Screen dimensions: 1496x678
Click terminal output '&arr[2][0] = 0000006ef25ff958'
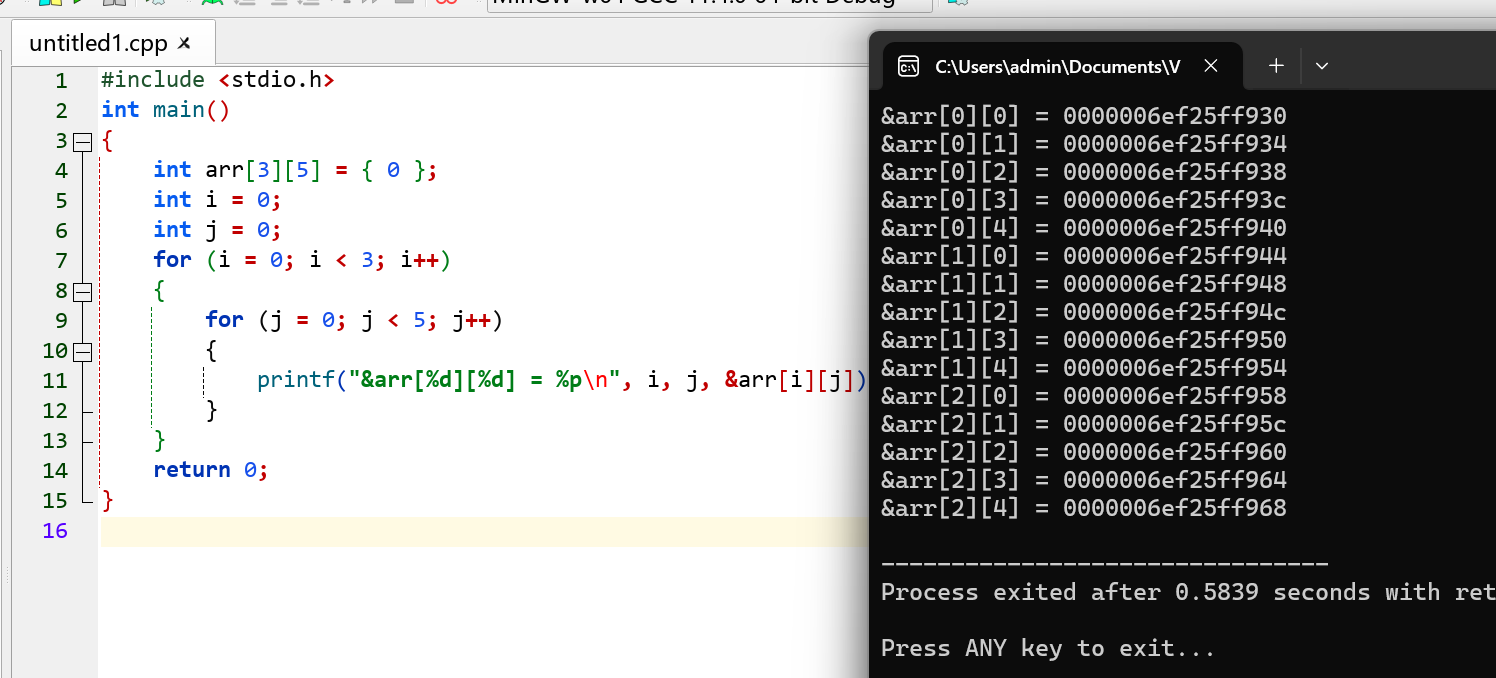pos(1084,396)
